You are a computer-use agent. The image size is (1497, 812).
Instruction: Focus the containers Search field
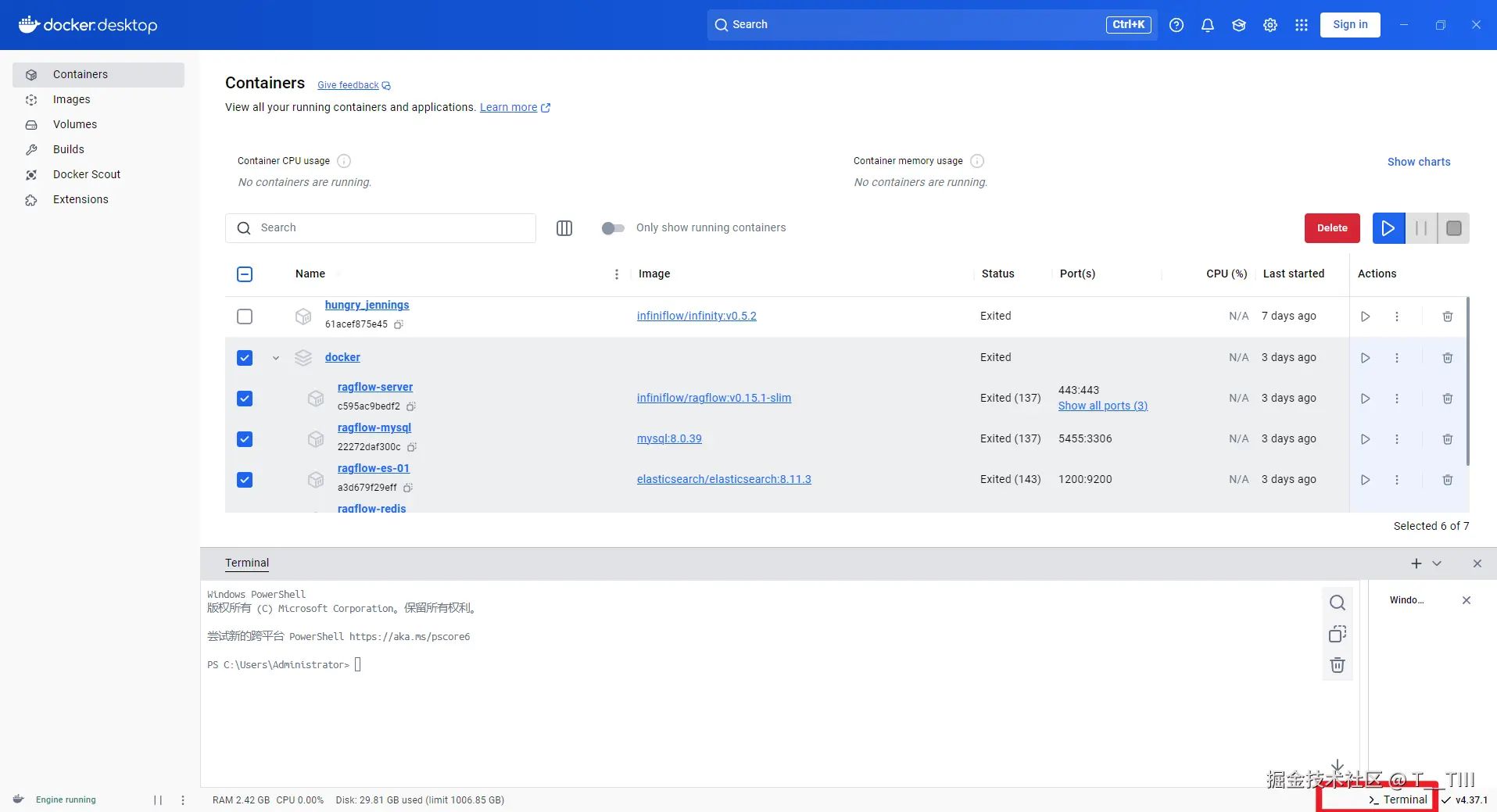pyautogui.click(x=381, y=228)
